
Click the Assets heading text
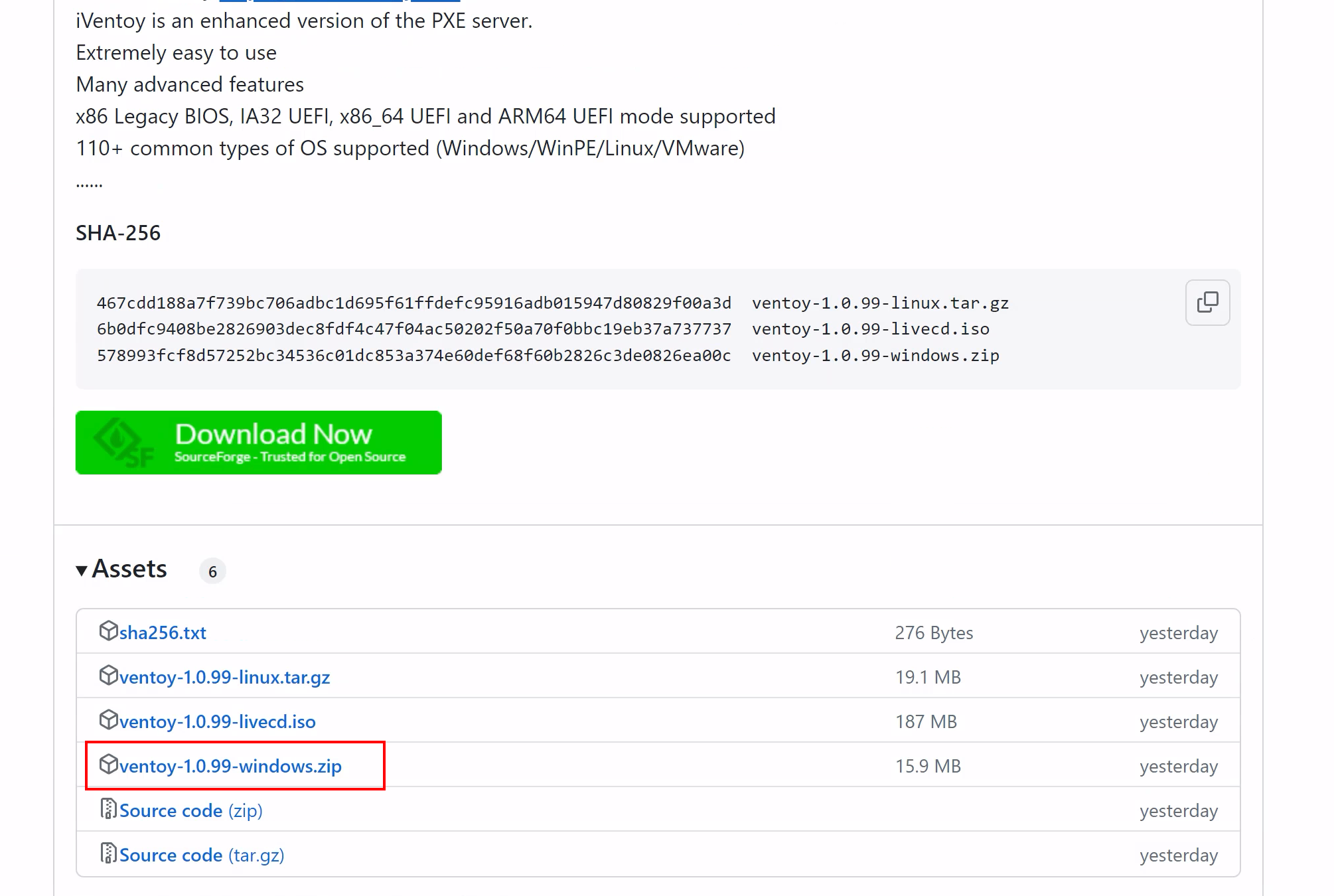tap(129, 569)
